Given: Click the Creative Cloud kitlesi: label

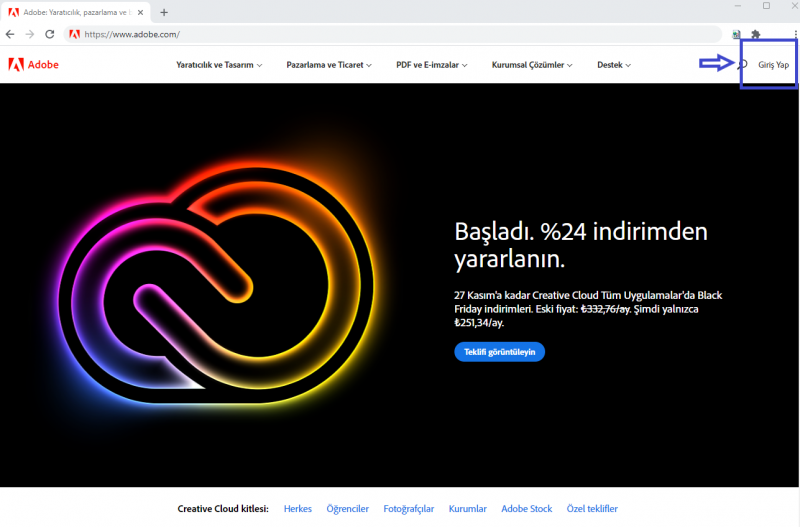Looking at the screenshot, I should 223,509.
